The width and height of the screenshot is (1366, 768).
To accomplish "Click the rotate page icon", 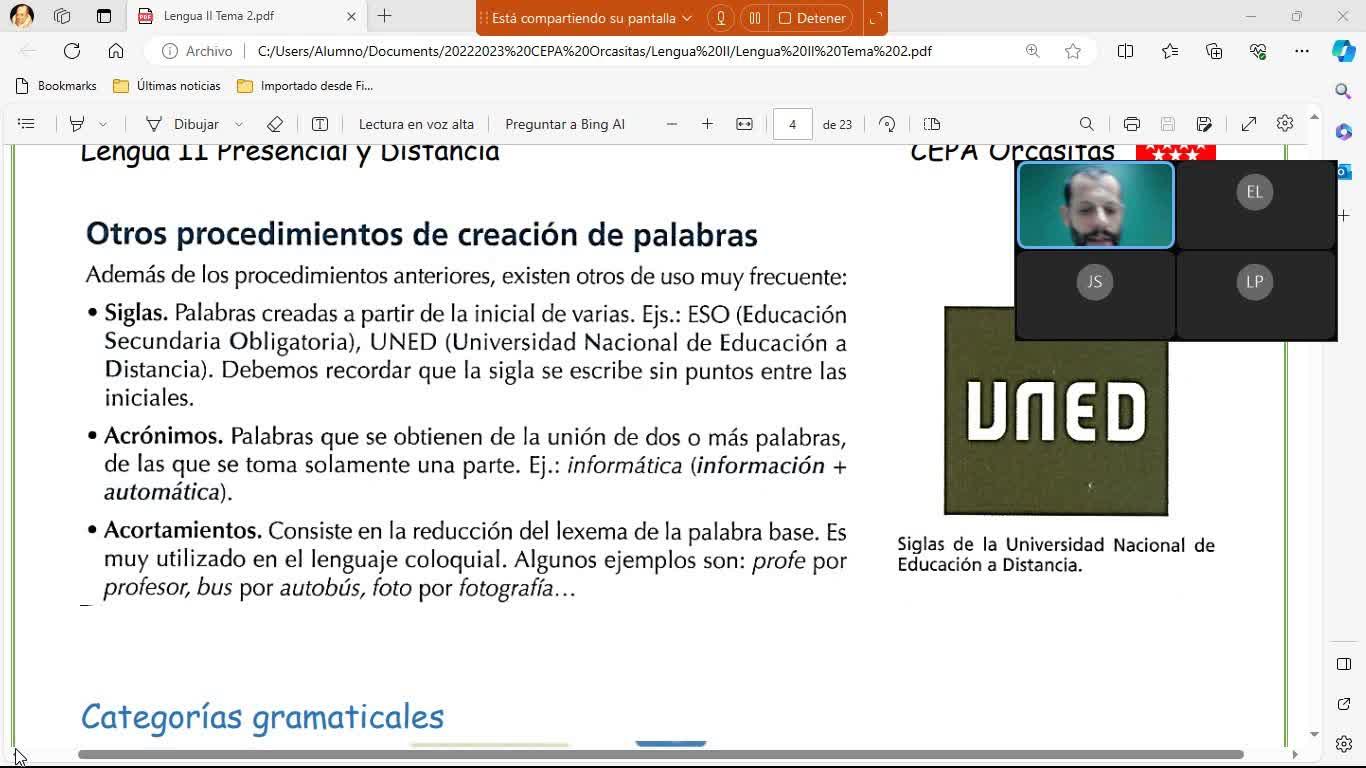I will click(x=887, y=124).
